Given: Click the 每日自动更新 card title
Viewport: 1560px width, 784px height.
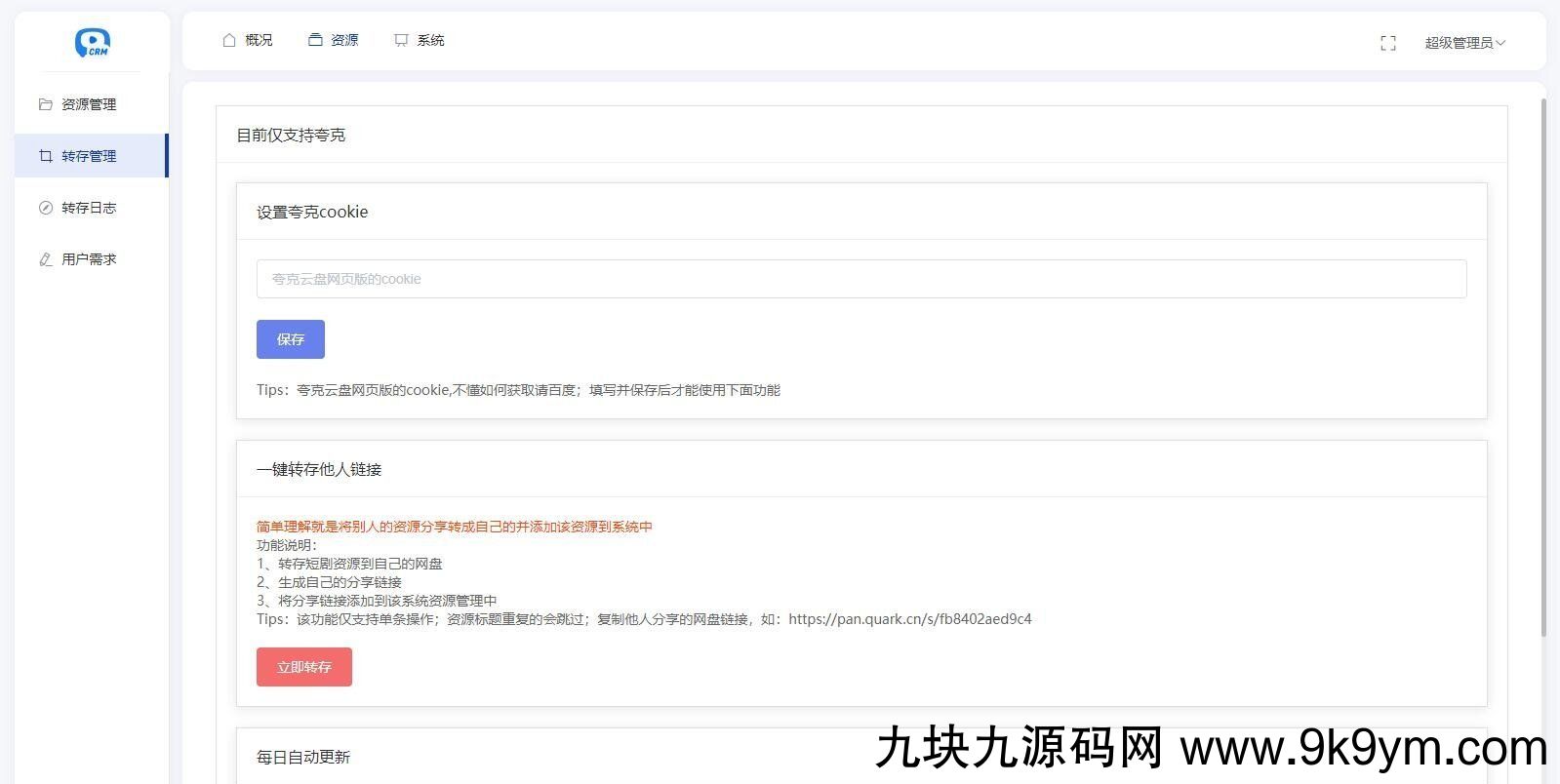Looking at the screenshot, I should tap(303, 757).
